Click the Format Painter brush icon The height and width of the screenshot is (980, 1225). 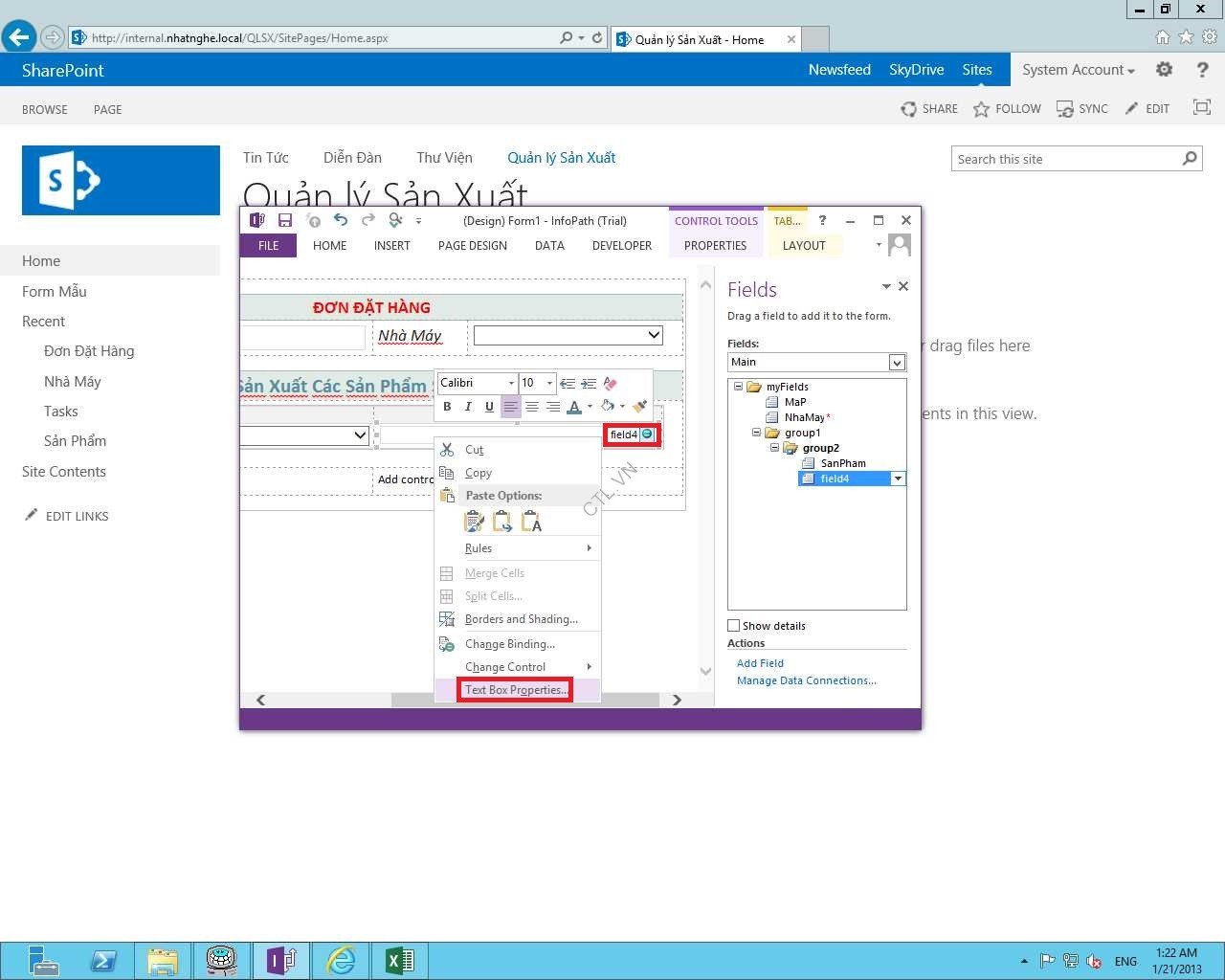tap(639, 407)
